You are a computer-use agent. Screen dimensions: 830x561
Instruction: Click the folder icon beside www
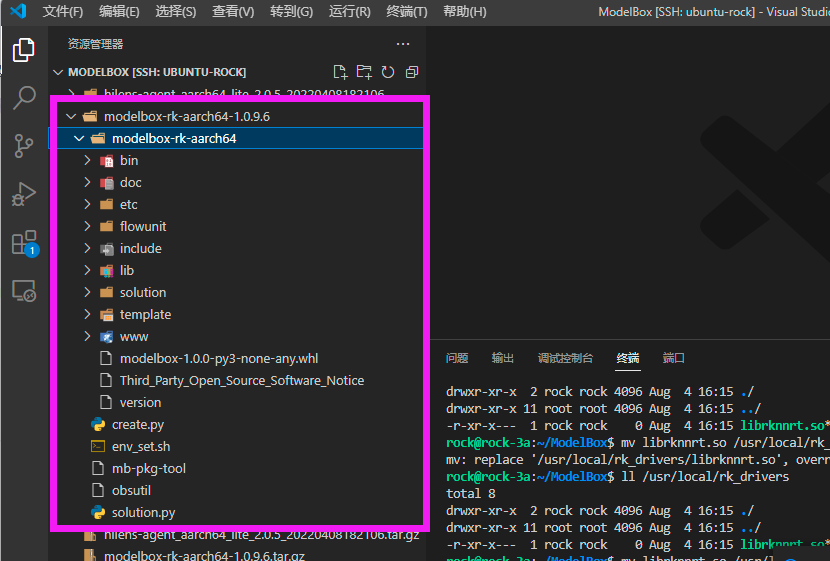106,337
